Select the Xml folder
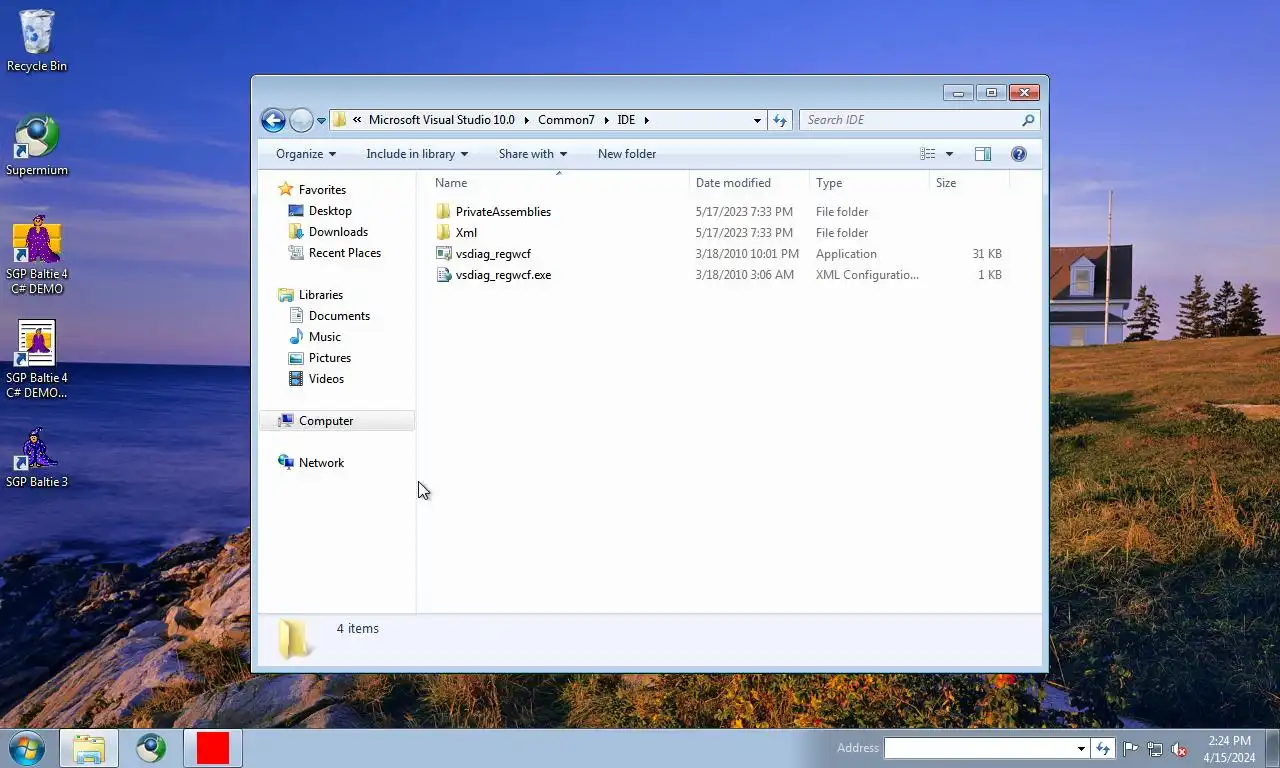 [466, 233]
